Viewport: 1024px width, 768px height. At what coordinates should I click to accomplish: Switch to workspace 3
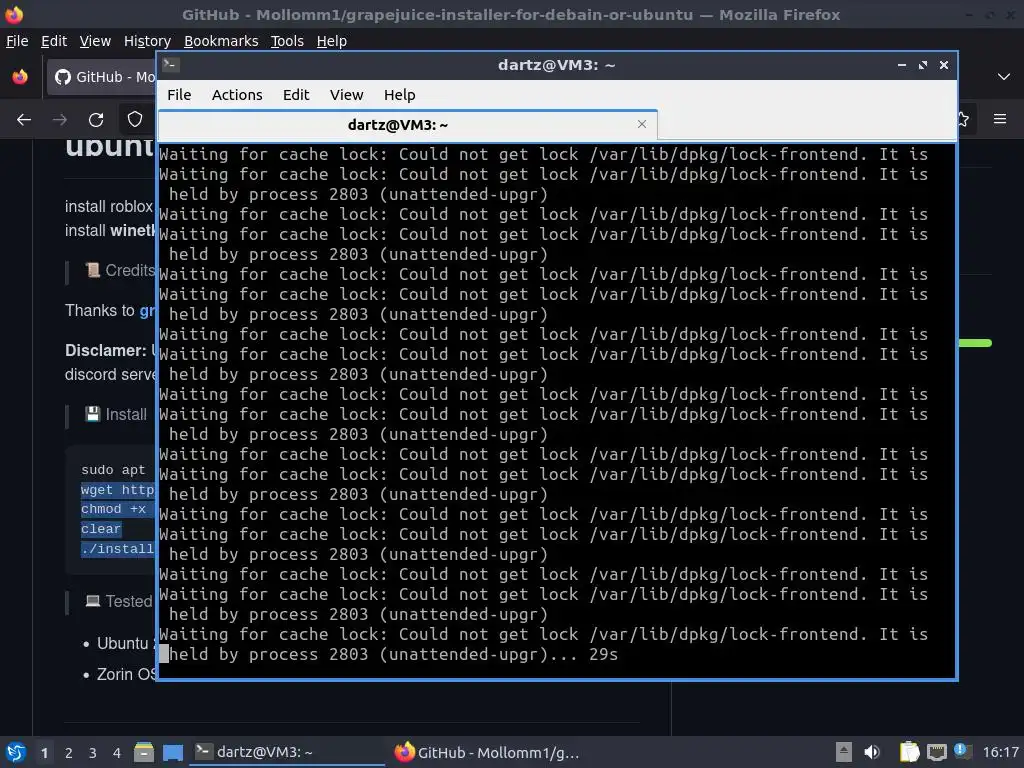(x=93, y=753)
